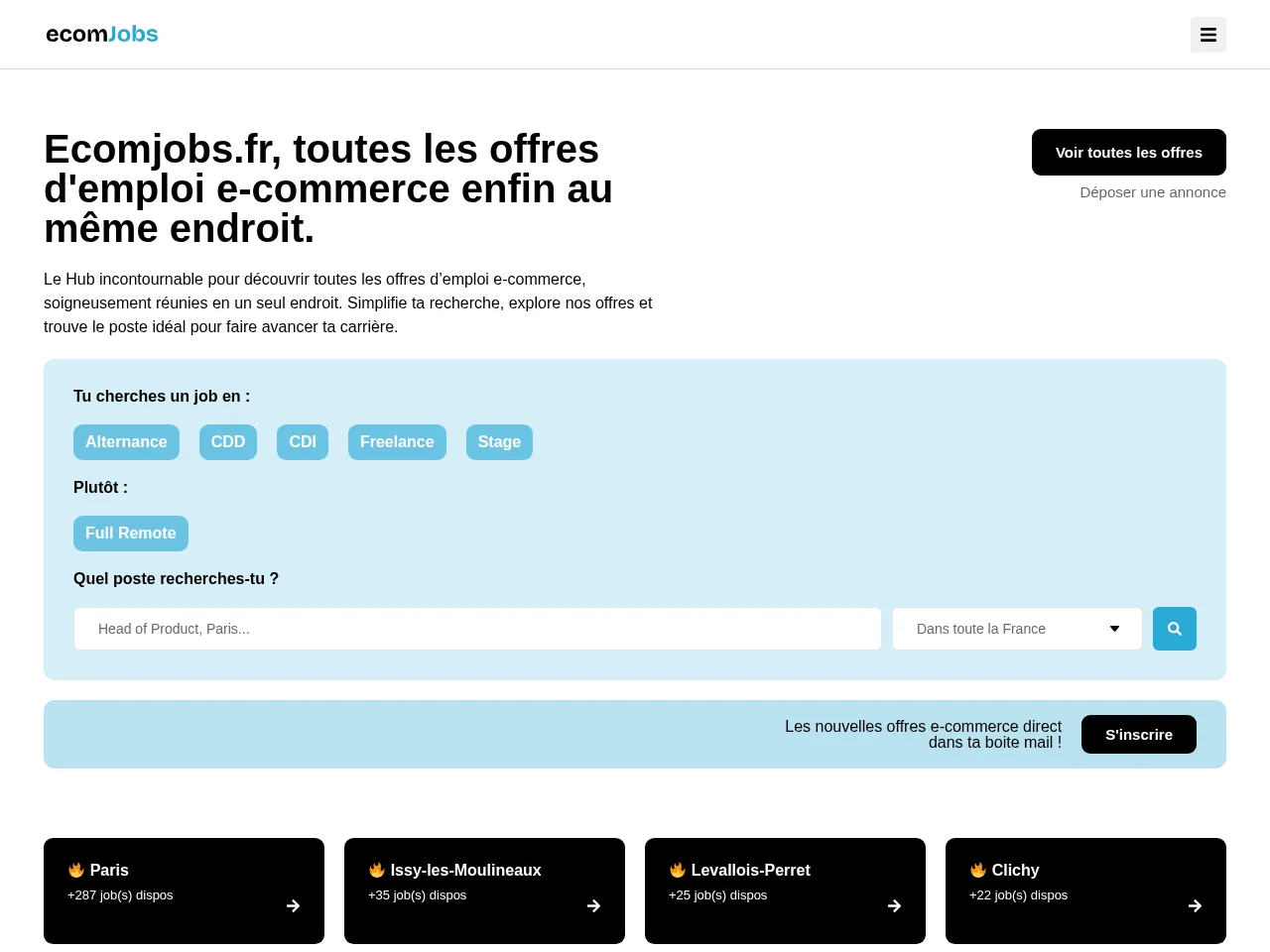
Task: Click the flame icon next to Issy-les-Moulineaux
Action: (x=377, y=870)
